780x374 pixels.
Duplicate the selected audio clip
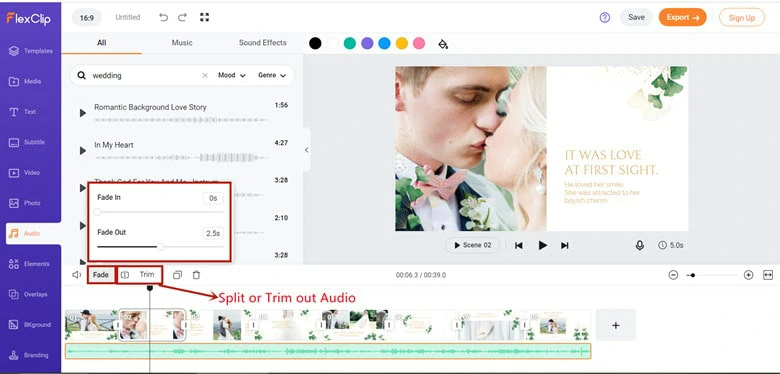(177, 275)
